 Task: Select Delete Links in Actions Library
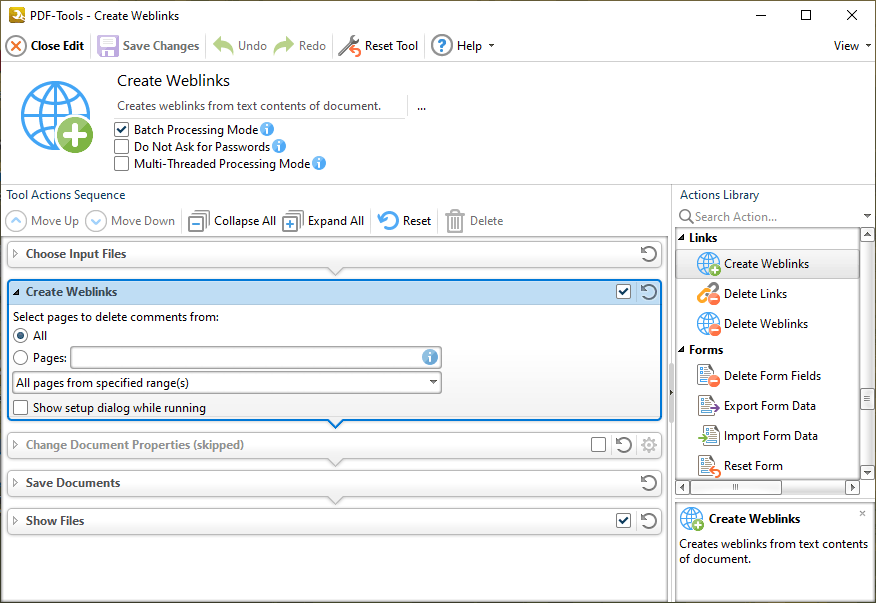[x=755, y=294]
